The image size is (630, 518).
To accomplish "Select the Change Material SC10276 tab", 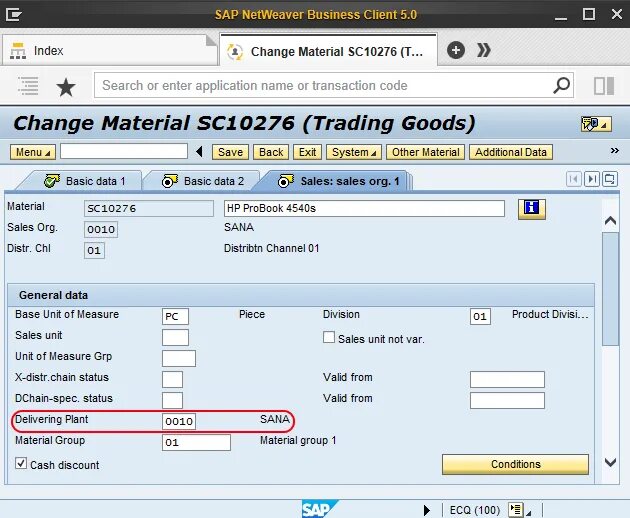I will pos(328,51).
